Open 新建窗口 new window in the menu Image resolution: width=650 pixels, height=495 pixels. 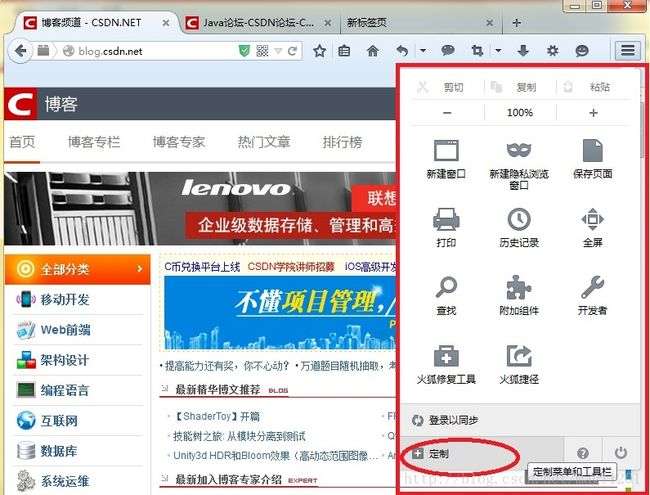tap(446, 159)
